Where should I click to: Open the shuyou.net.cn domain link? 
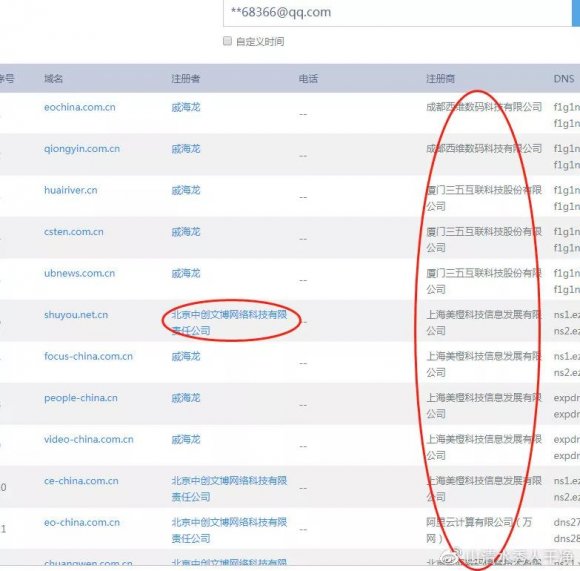pyautogui.click(x=76, y=315)
